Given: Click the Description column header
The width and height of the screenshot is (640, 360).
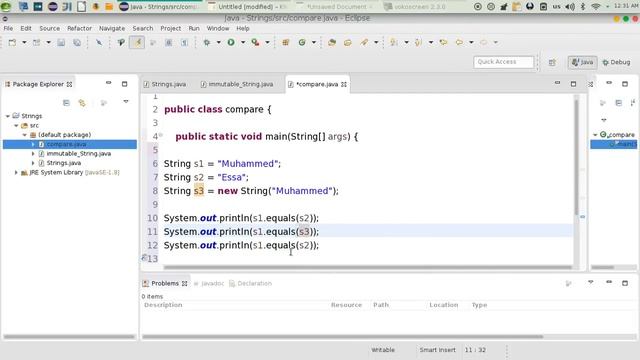Looking at the screenshot, I should [x=163, y=305].
